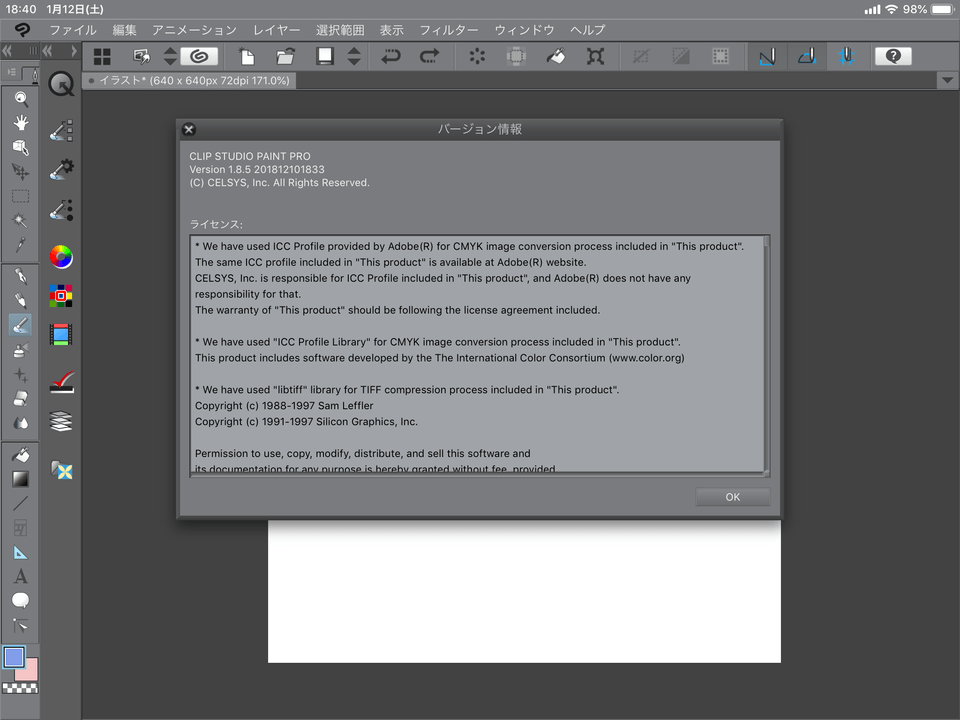
Task: Click the Redo arrow in toolbar
Action: click(429, 56)
